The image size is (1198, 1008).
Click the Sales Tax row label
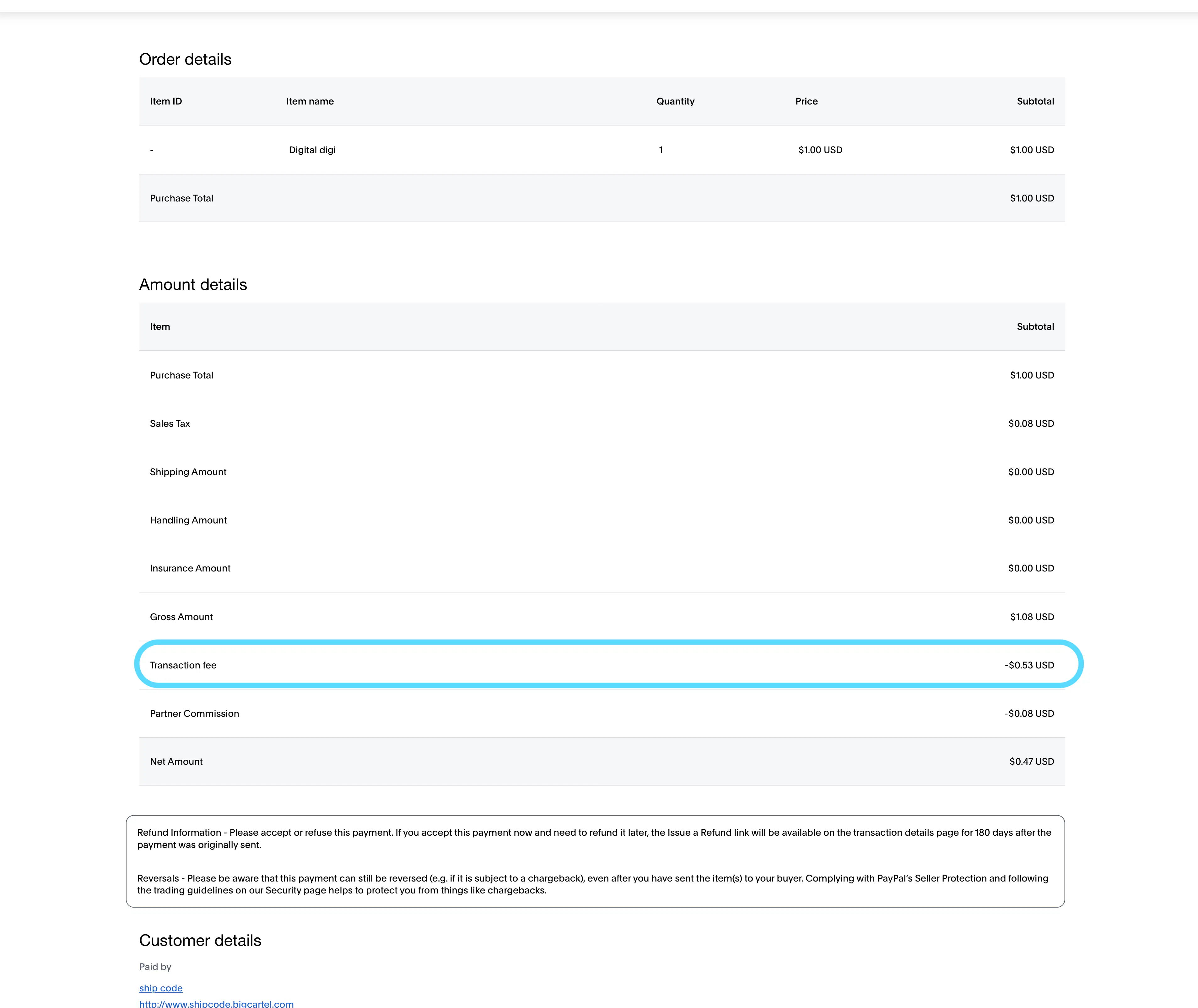(x=170, y=423)
